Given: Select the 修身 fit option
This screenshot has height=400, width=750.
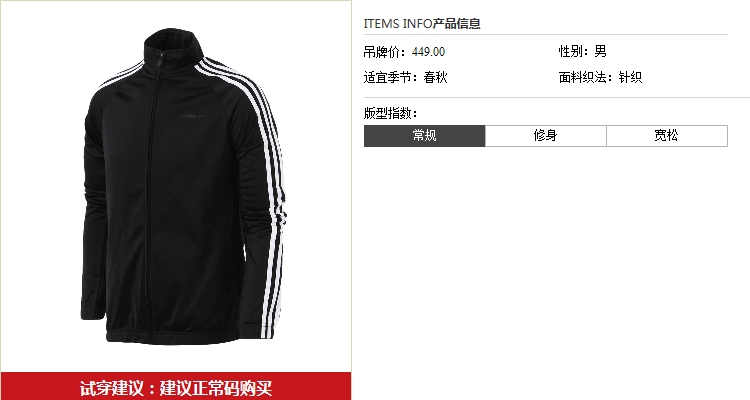Looking at the screenshot, I should point(546,136).
